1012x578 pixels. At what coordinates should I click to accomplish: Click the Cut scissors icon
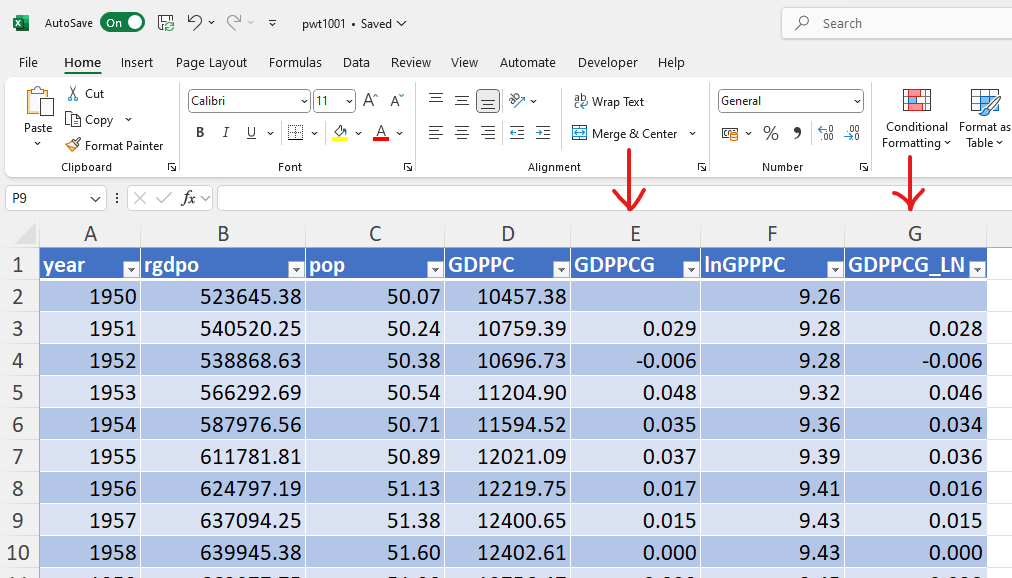click(72, 93)
